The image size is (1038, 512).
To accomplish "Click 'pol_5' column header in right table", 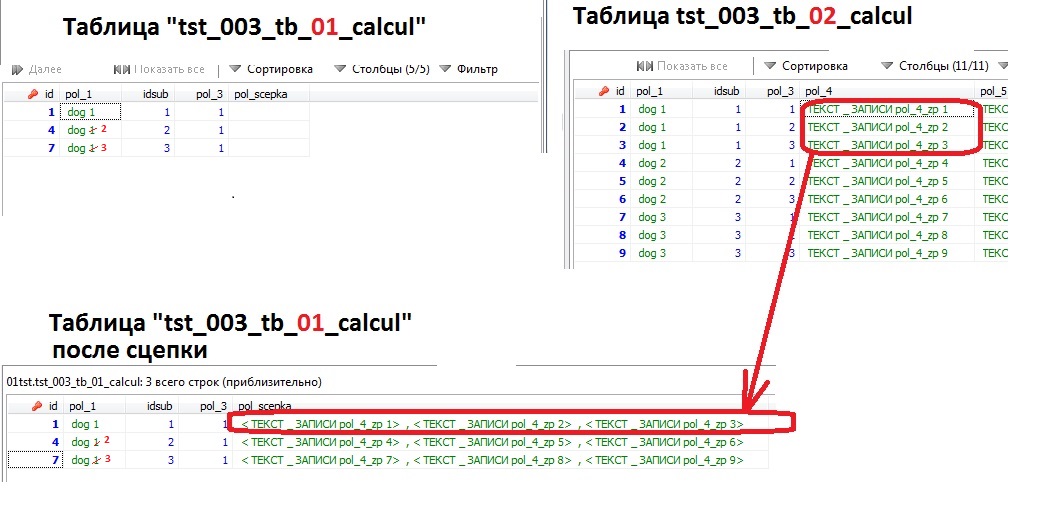I will (x=994, y=91).
